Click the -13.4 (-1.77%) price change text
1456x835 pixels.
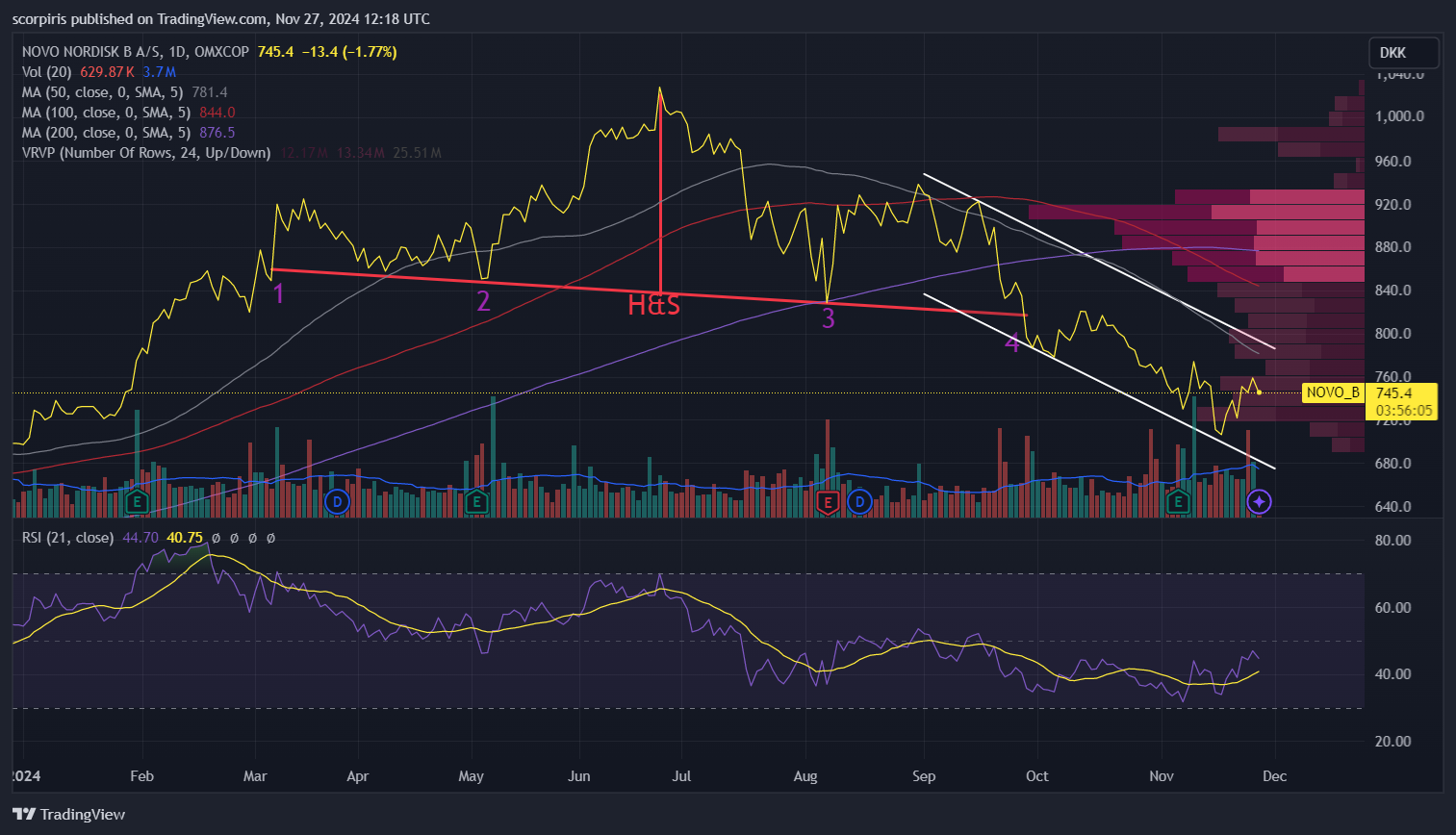349,52
